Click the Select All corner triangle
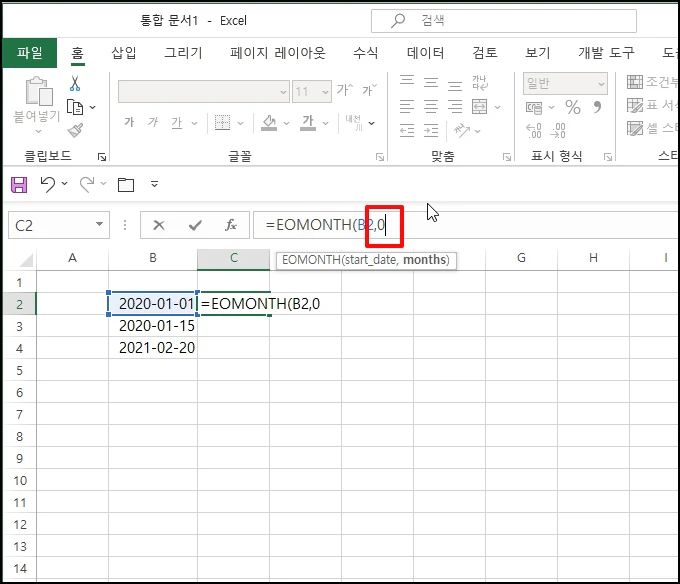 tap(26, 260)
